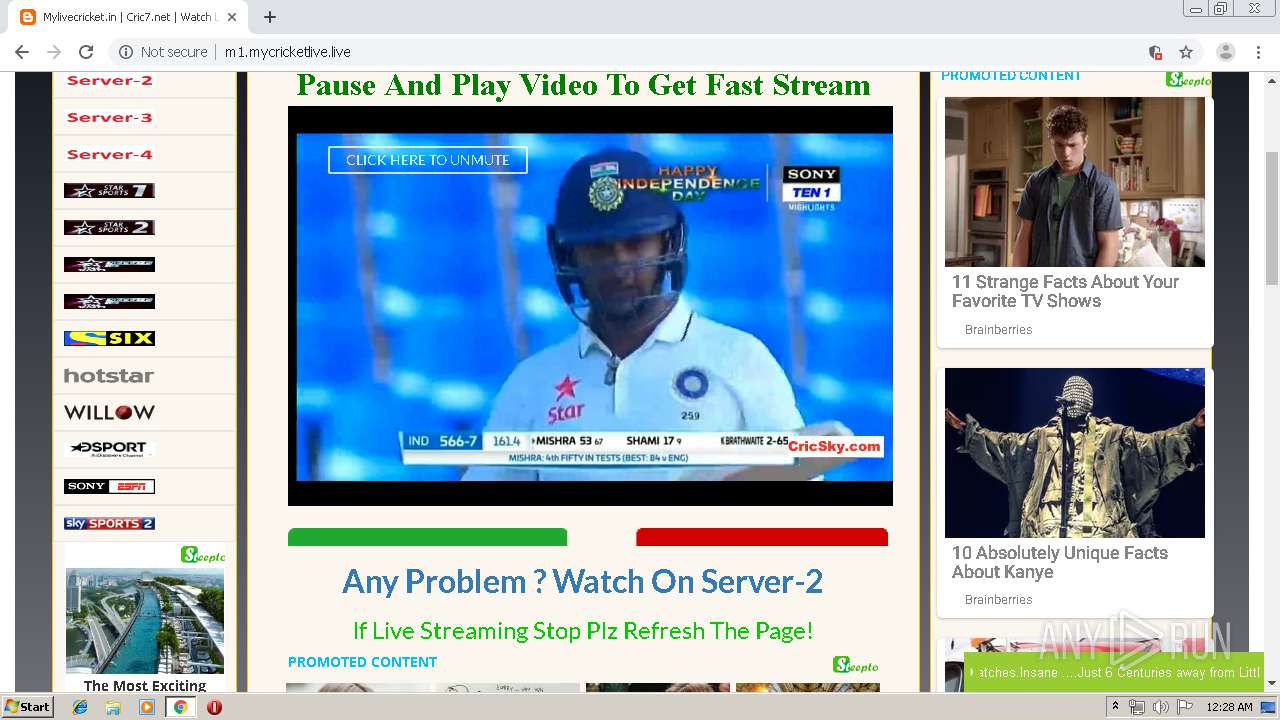Open the hotstar channel
The height and width of the screenshot is (720, 1280).
coord(109,376)
